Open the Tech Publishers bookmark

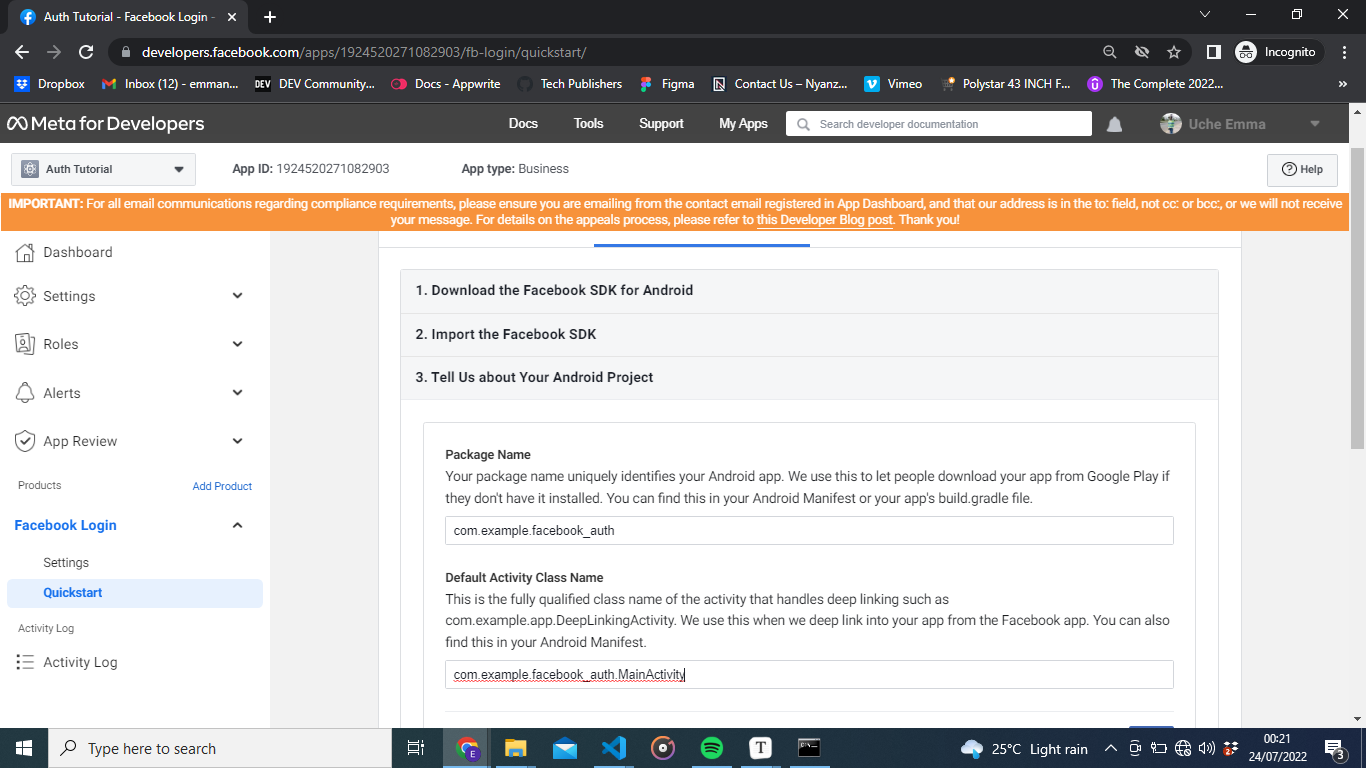[x=570, y=84]
